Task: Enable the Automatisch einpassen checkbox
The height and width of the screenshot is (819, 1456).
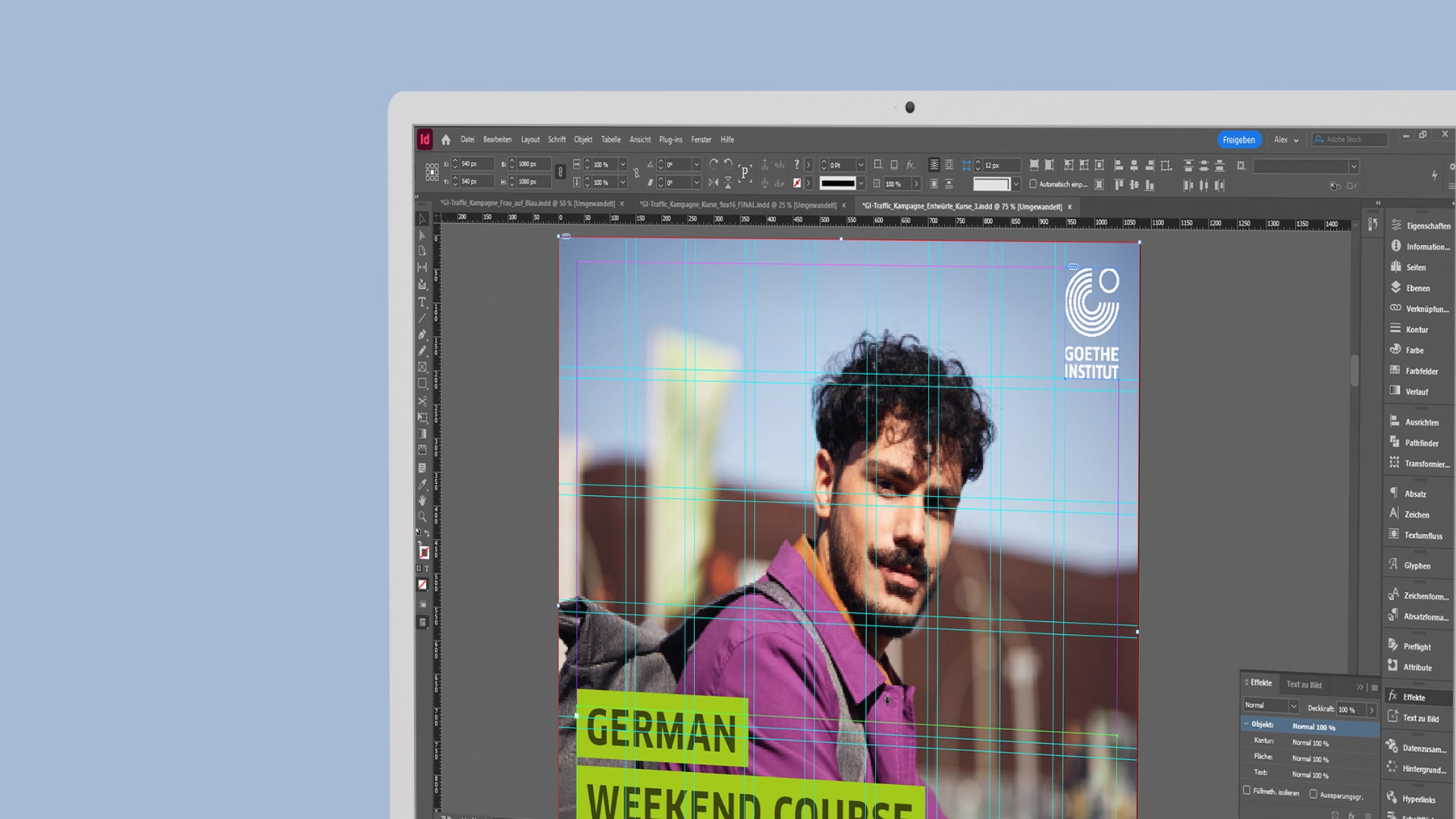Action: 1033,184
